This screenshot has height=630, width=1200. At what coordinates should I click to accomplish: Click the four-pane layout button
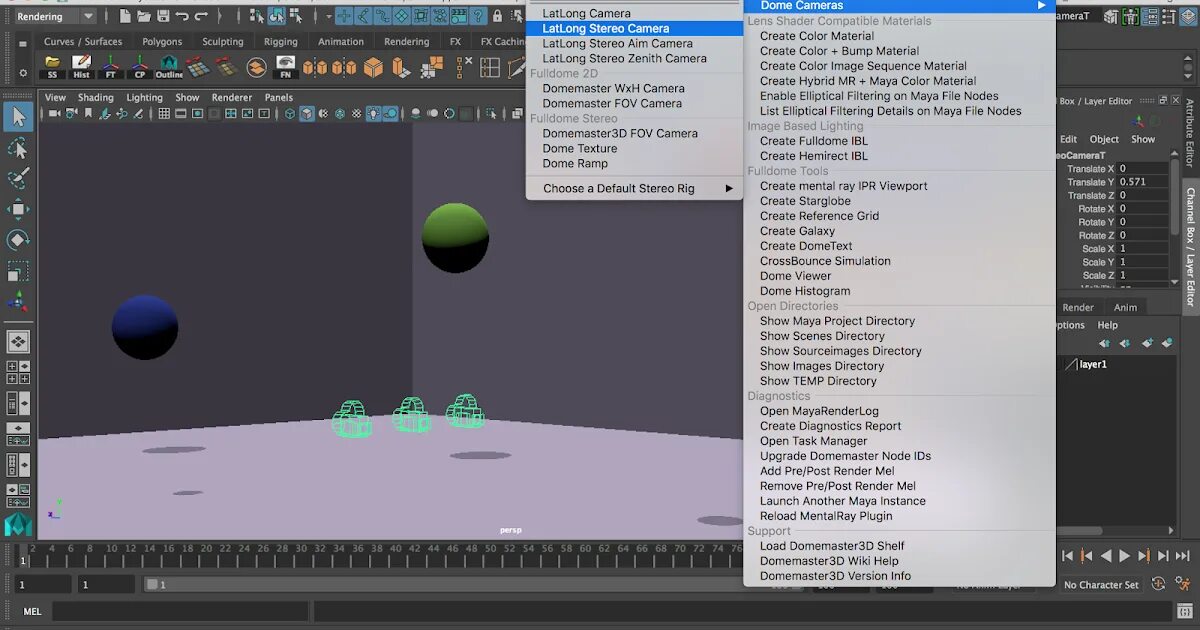18,372
